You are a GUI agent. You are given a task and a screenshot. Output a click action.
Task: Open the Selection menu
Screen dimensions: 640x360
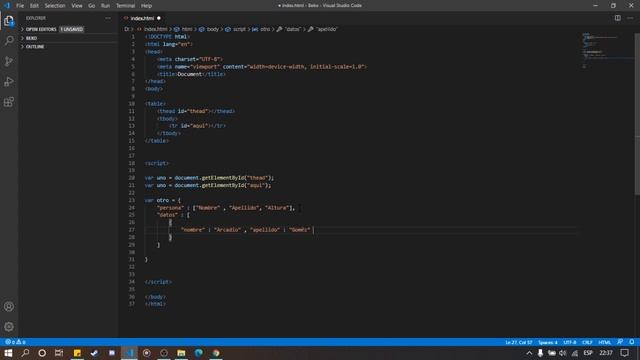coord(55,6)
